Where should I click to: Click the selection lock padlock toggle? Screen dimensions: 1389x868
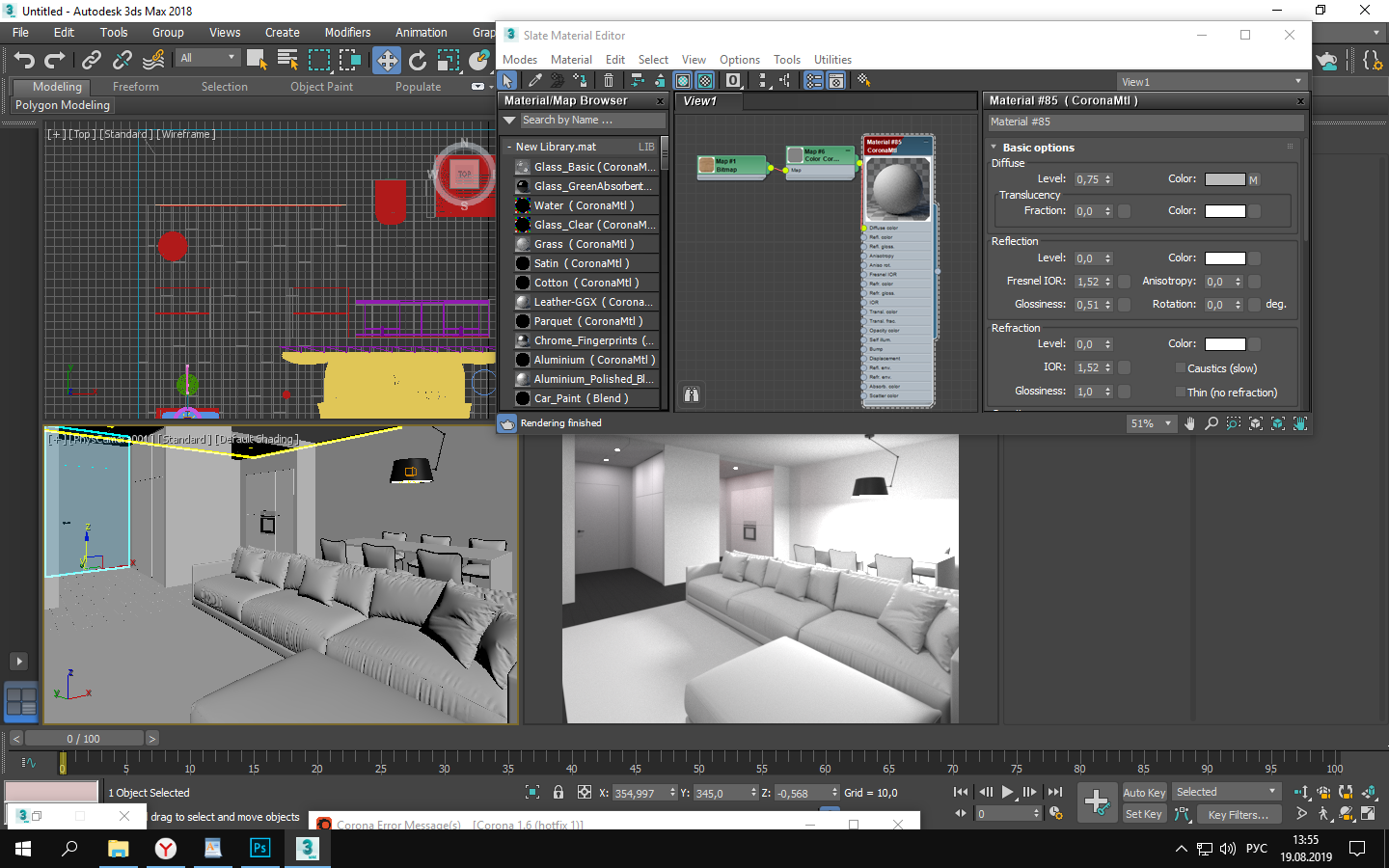(x=558, y=793)
